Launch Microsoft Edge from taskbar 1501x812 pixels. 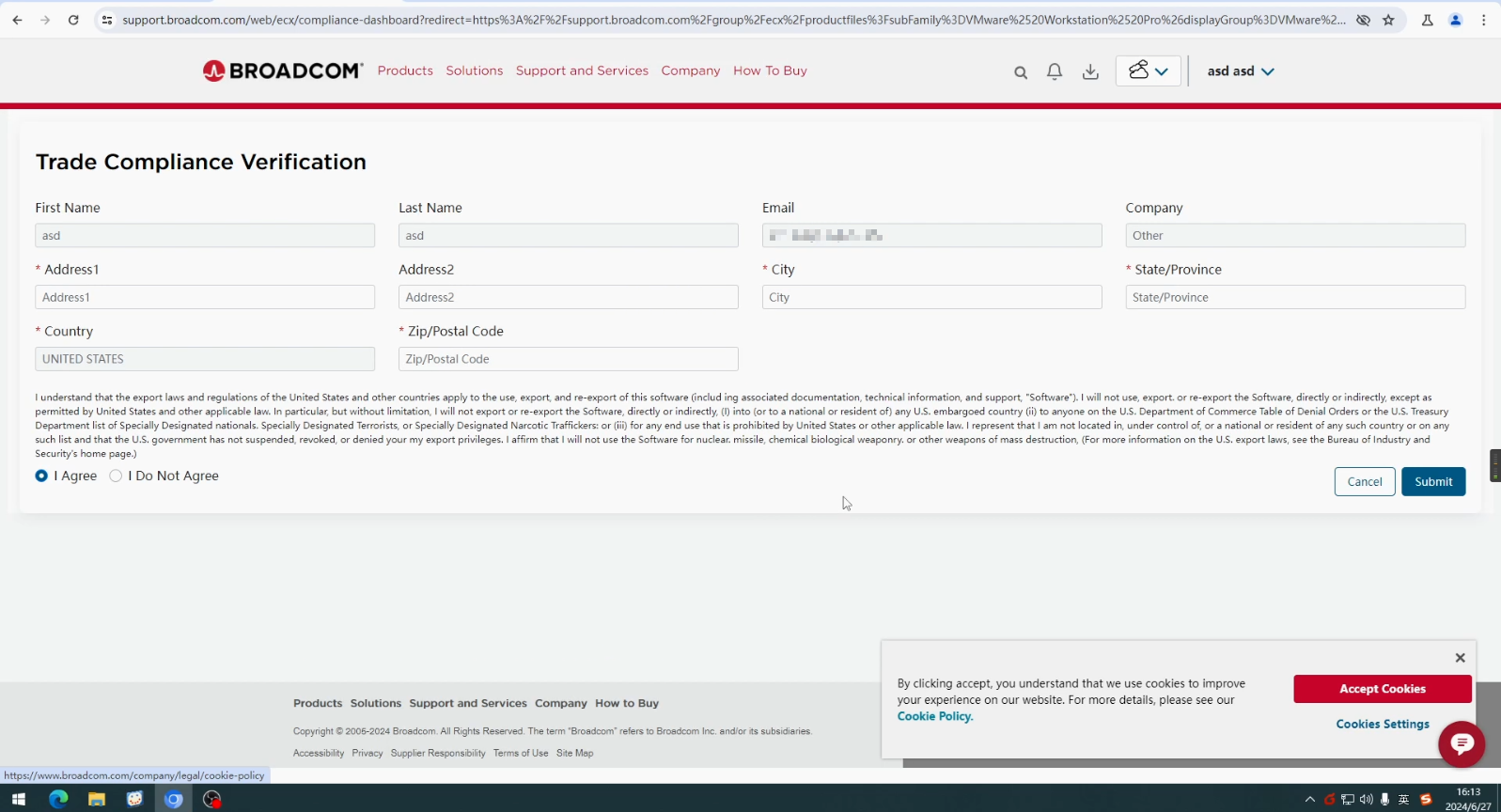coord(58,799)
